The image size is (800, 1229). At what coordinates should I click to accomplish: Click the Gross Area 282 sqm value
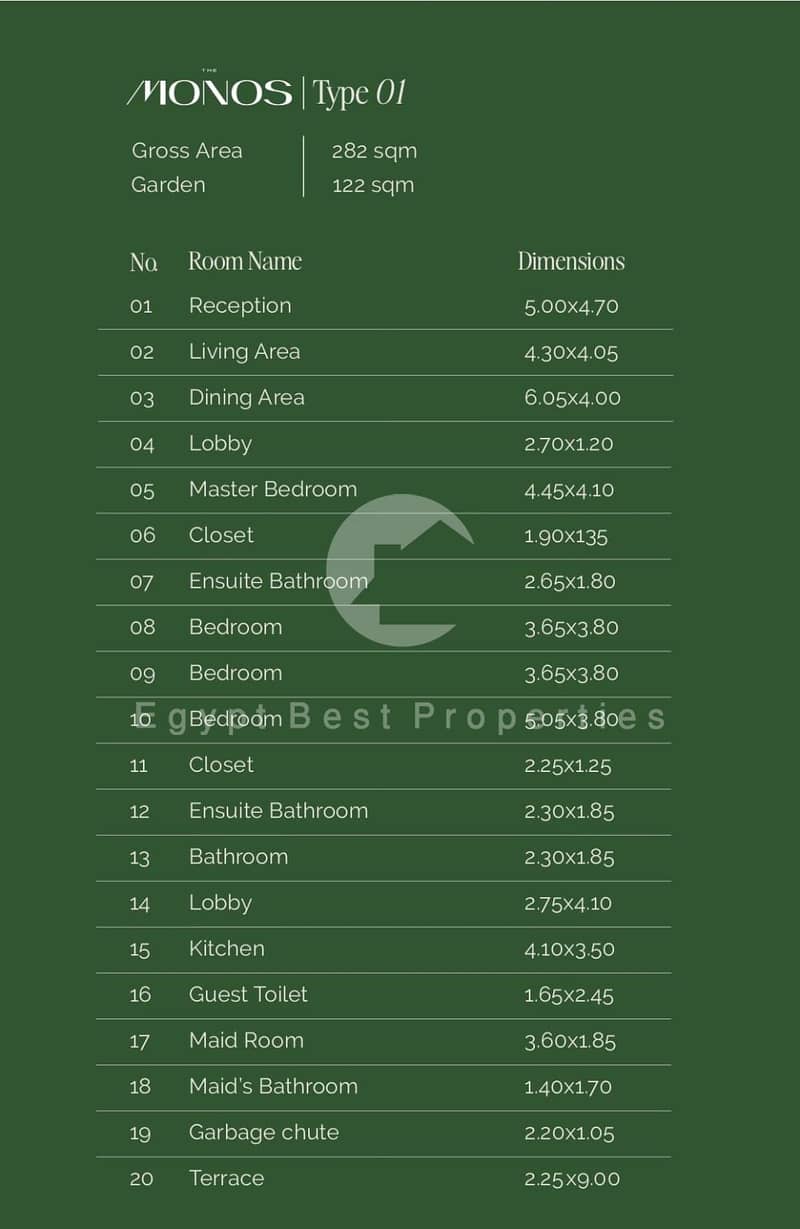pos(374,151)
